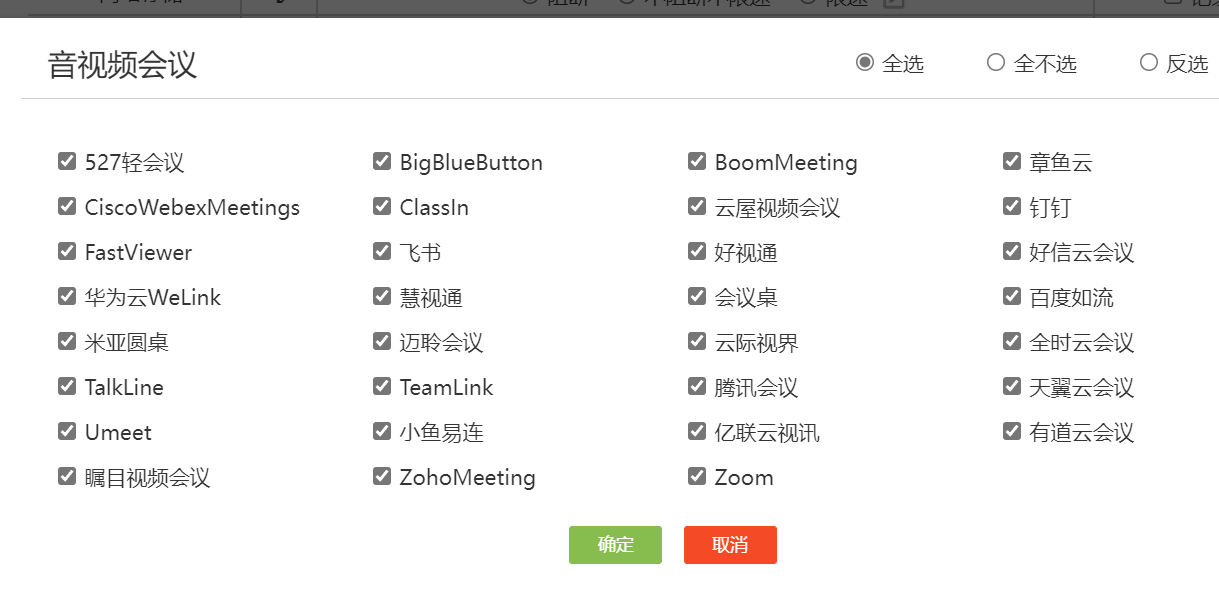This screenshot has height=590, width=1219.
Task: Uncheck the 华为云WeLink option
Action: coord(67,297)
